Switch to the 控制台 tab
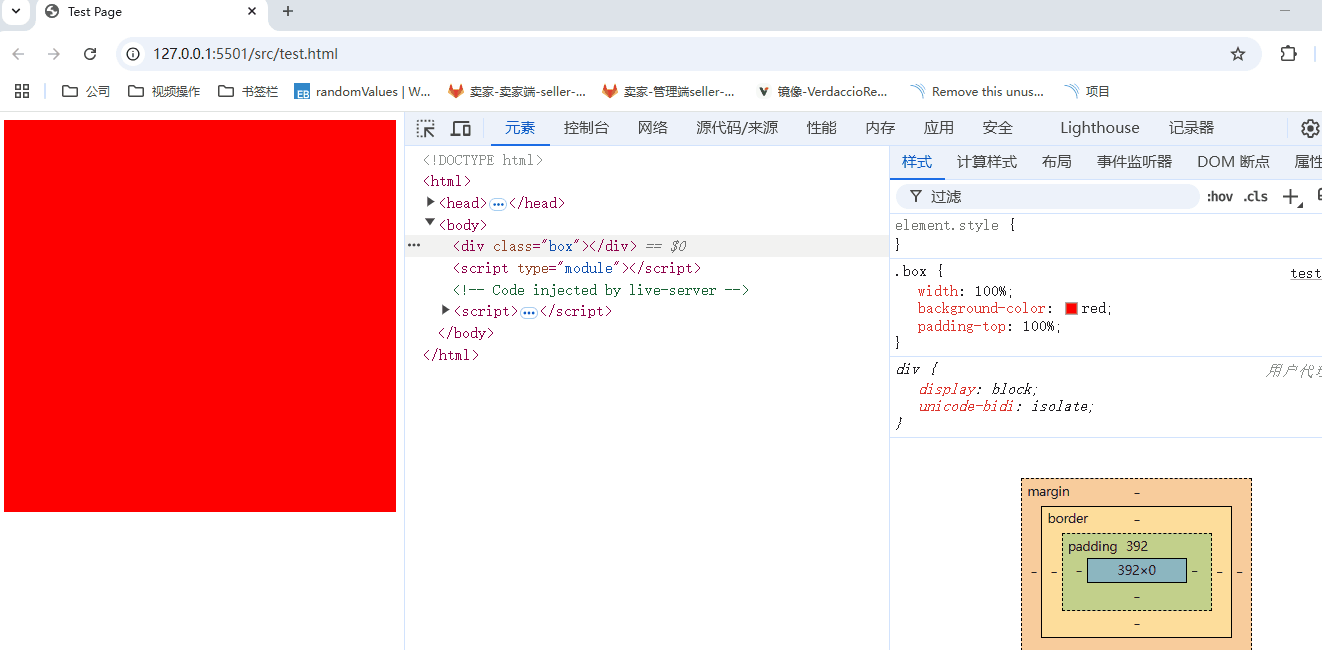Image resolution: width=1322 pixels, height=650 pixels. click(x=586, y=128)
